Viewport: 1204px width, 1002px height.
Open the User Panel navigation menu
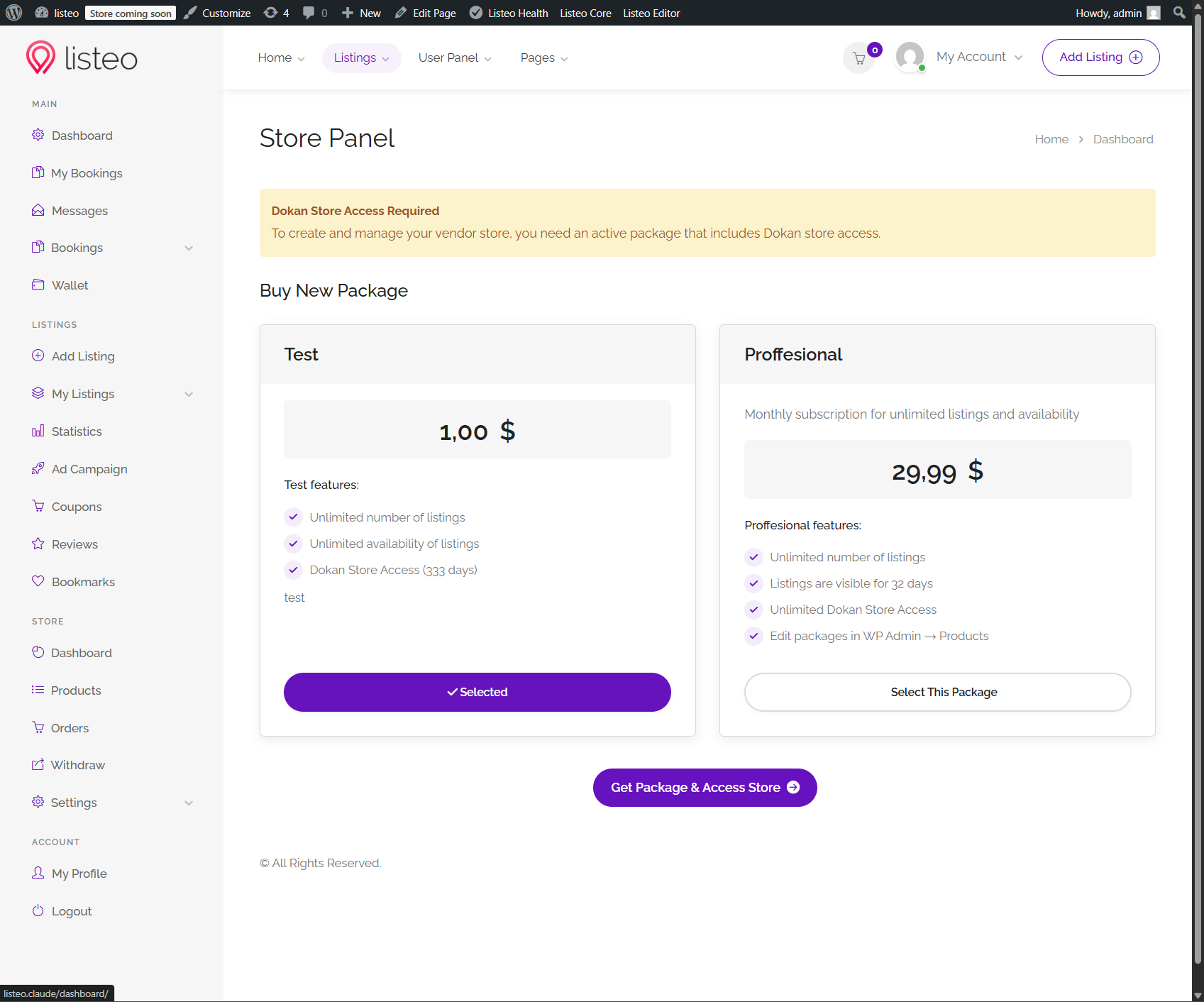[455, 58]
